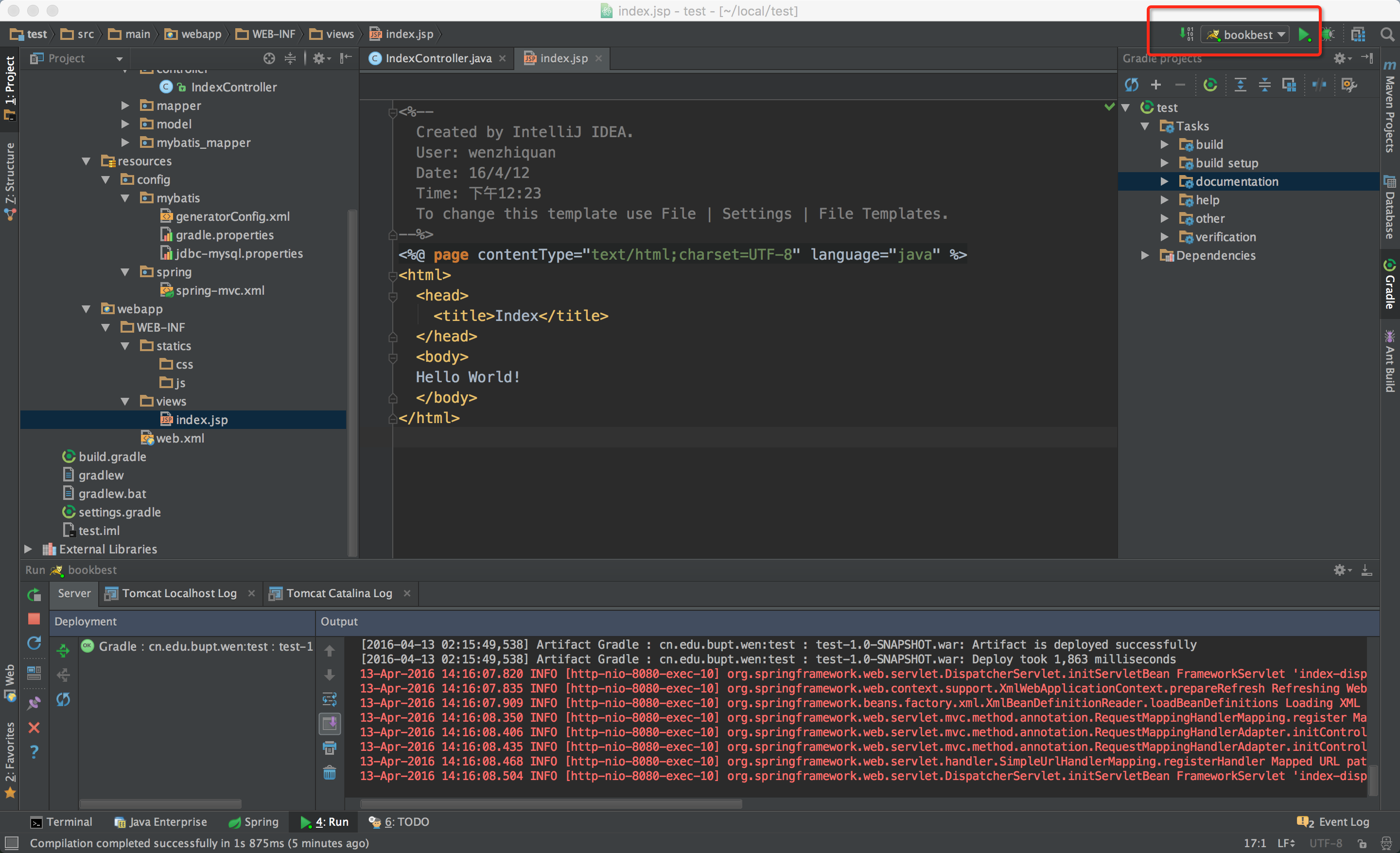Click the Search Everywhere magnifier
This screenshot has height=853, width=1400.
pyautogui.click(x=1387, y=35)
